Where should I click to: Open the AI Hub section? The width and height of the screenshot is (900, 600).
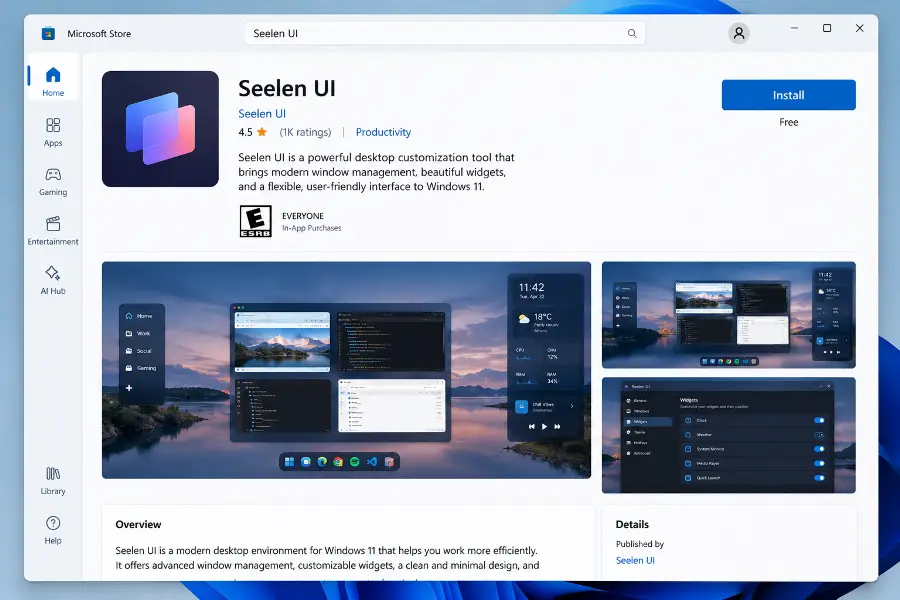tap(53, 280)
